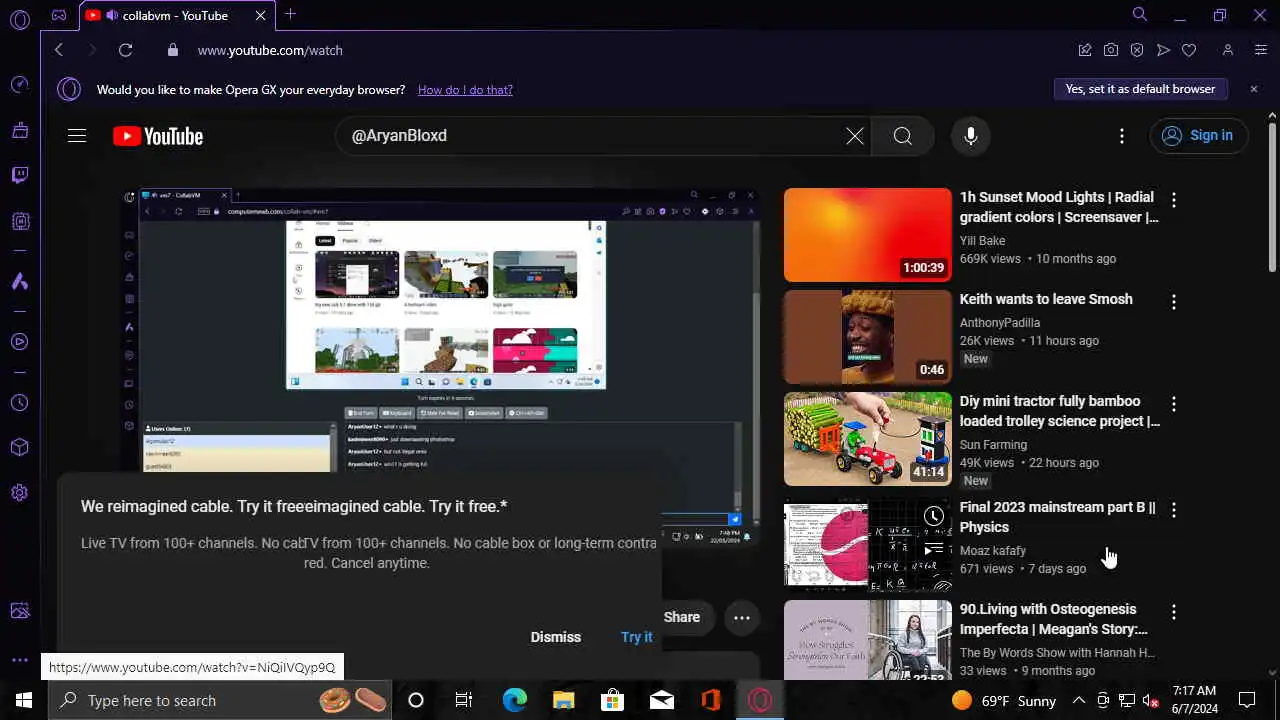
Task: Click 'How do I do that?' link
Action: (x=465, y=90)
